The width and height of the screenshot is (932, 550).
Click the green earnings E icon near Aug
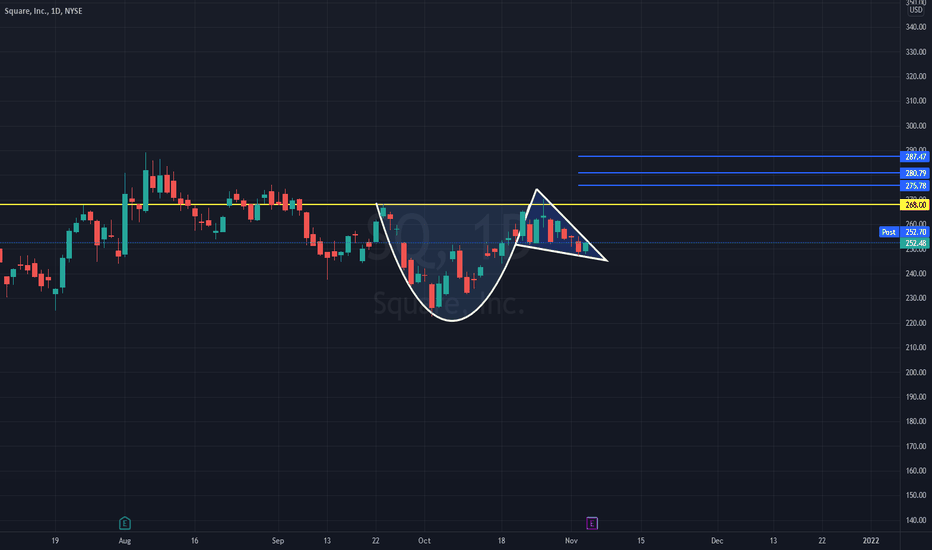[125, 523]
